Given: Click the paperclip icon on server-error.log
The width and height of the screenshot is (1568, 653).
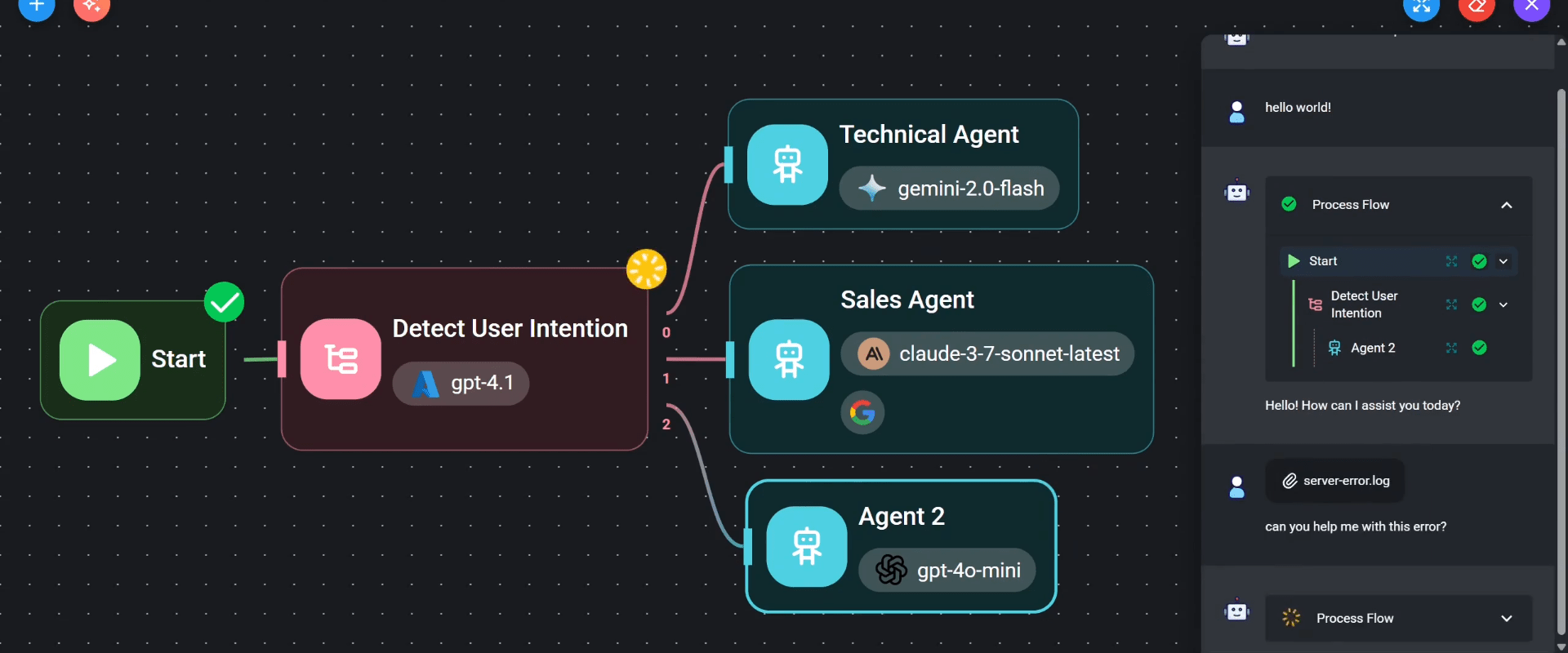Looking at the screenshot, I should tap(1290, 481).
